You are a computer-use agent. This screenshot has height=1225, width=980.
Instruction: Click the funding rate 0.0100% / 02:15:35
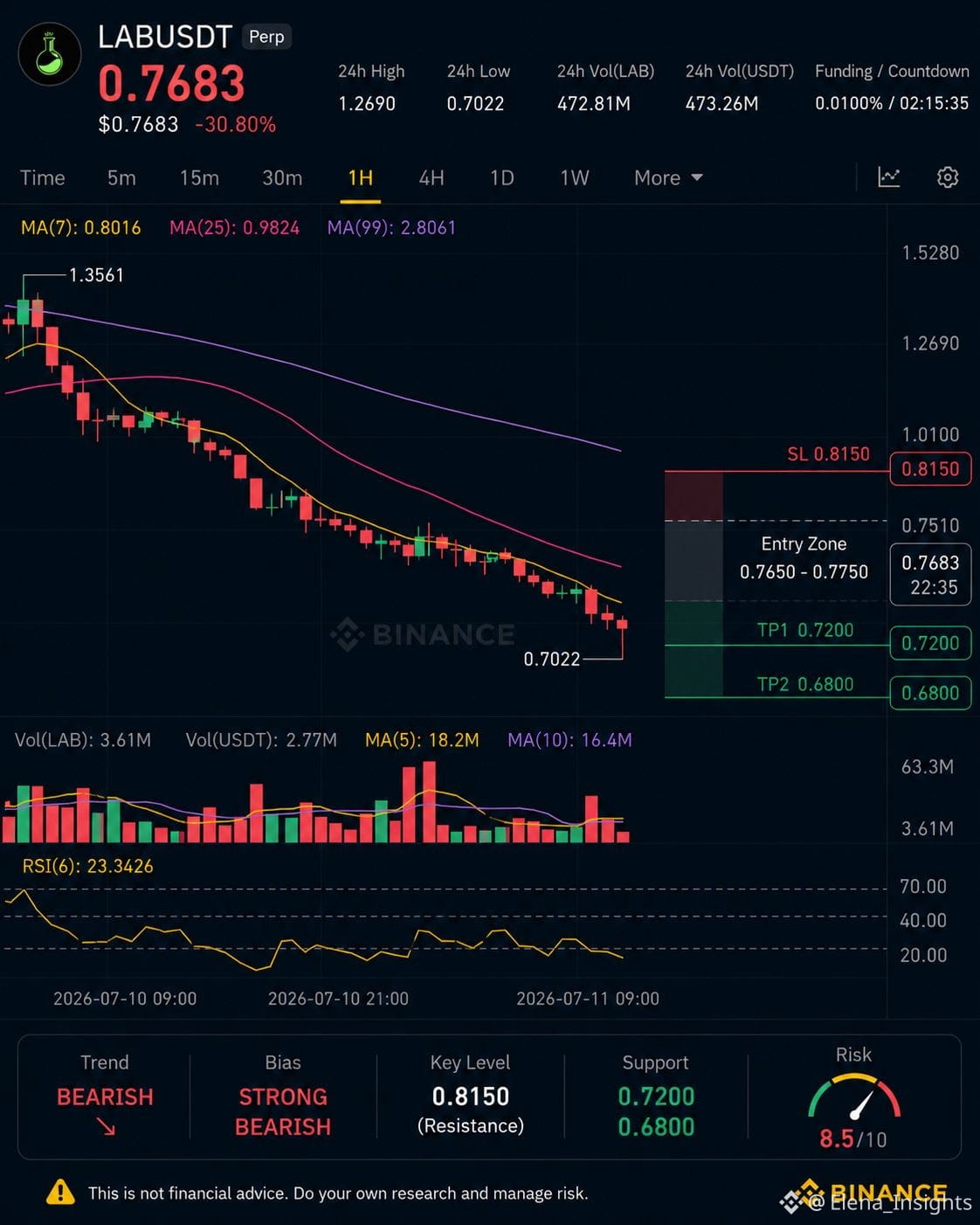pyautogui.click(x=892, y=103)
